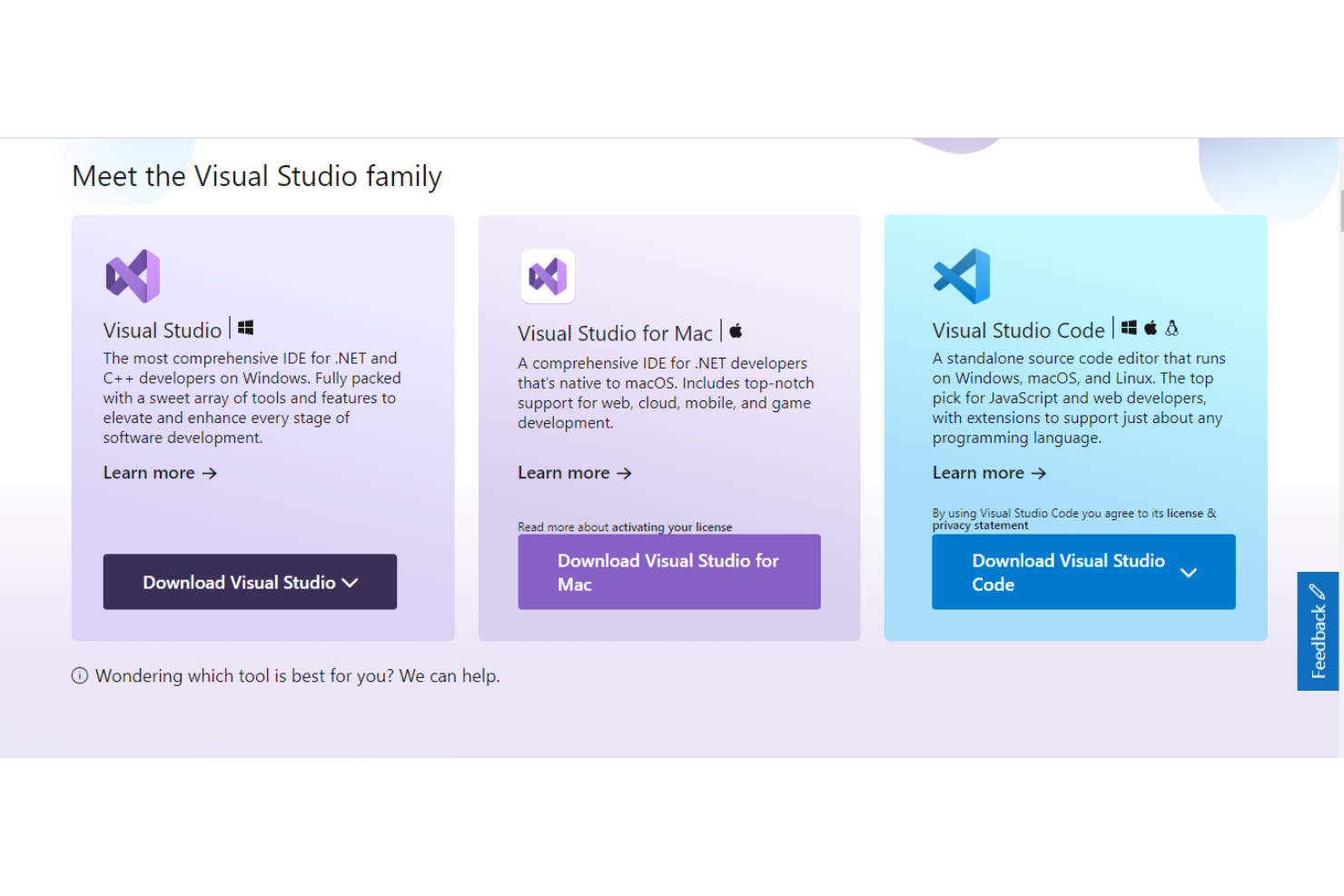Screen dimensions: 1344x896
Task: Click the Visual Studio for Mac app icon
Action: [x=547, y=276]
